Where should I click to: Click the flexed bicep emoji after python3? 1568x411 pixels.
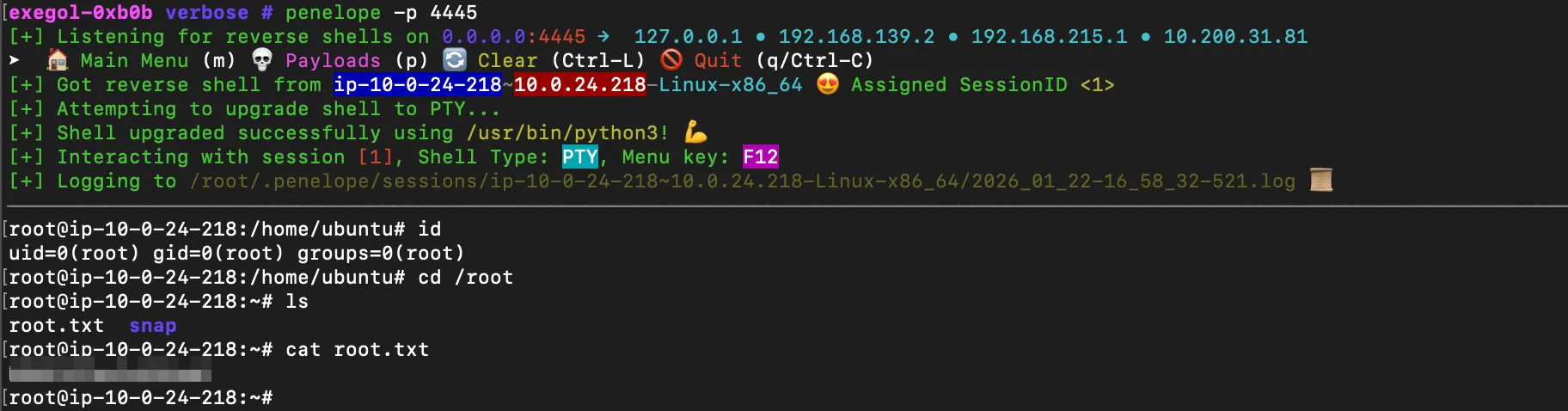pos(695,132)
